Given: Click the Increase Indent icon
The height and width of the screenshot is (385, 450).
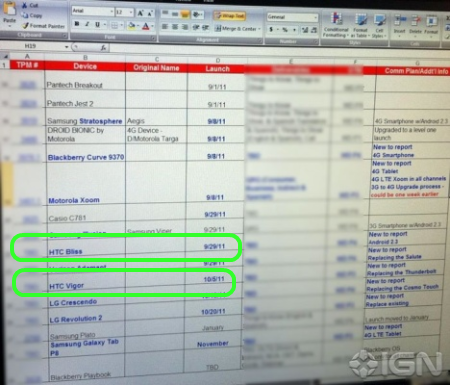Looking at the screenshot, I should point(205,28).
